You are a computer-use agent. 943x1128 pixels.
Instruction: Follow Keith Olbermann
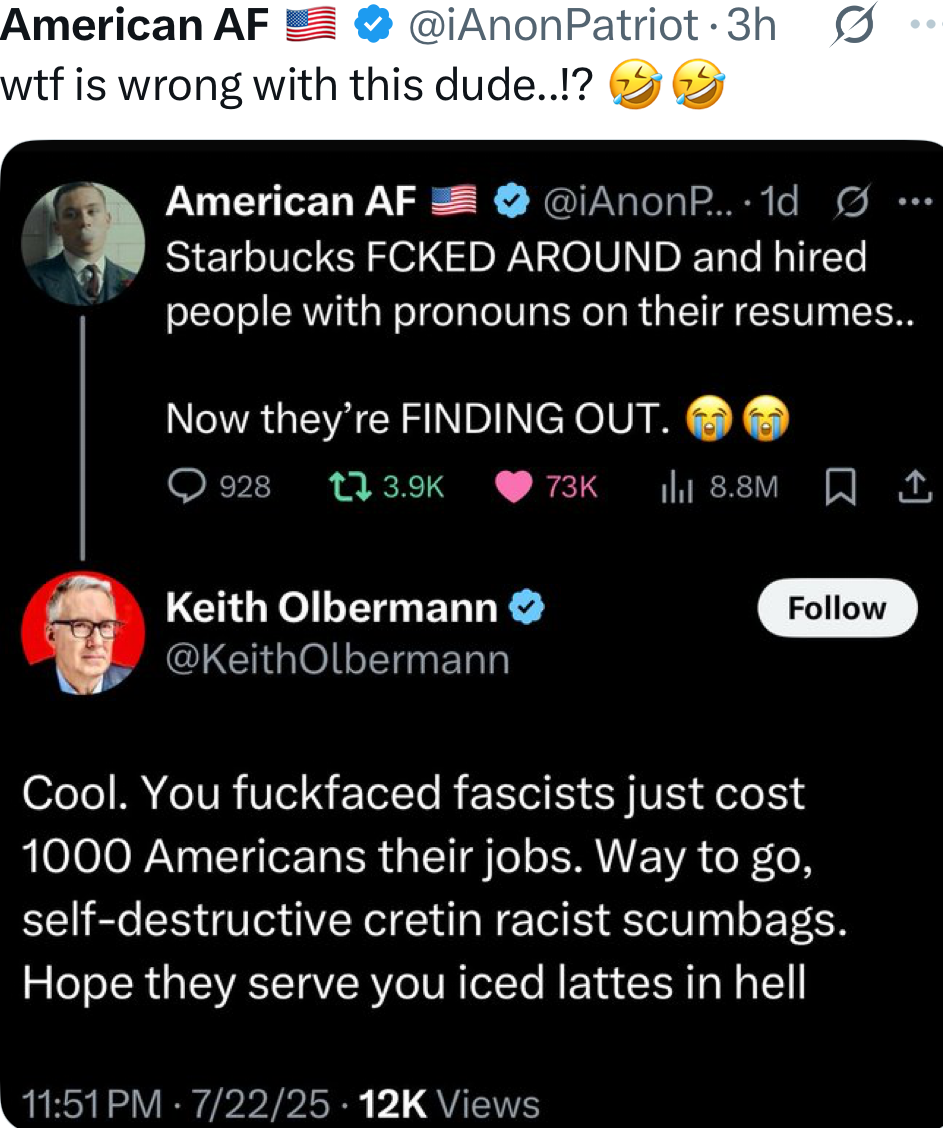tap(837, 608)
